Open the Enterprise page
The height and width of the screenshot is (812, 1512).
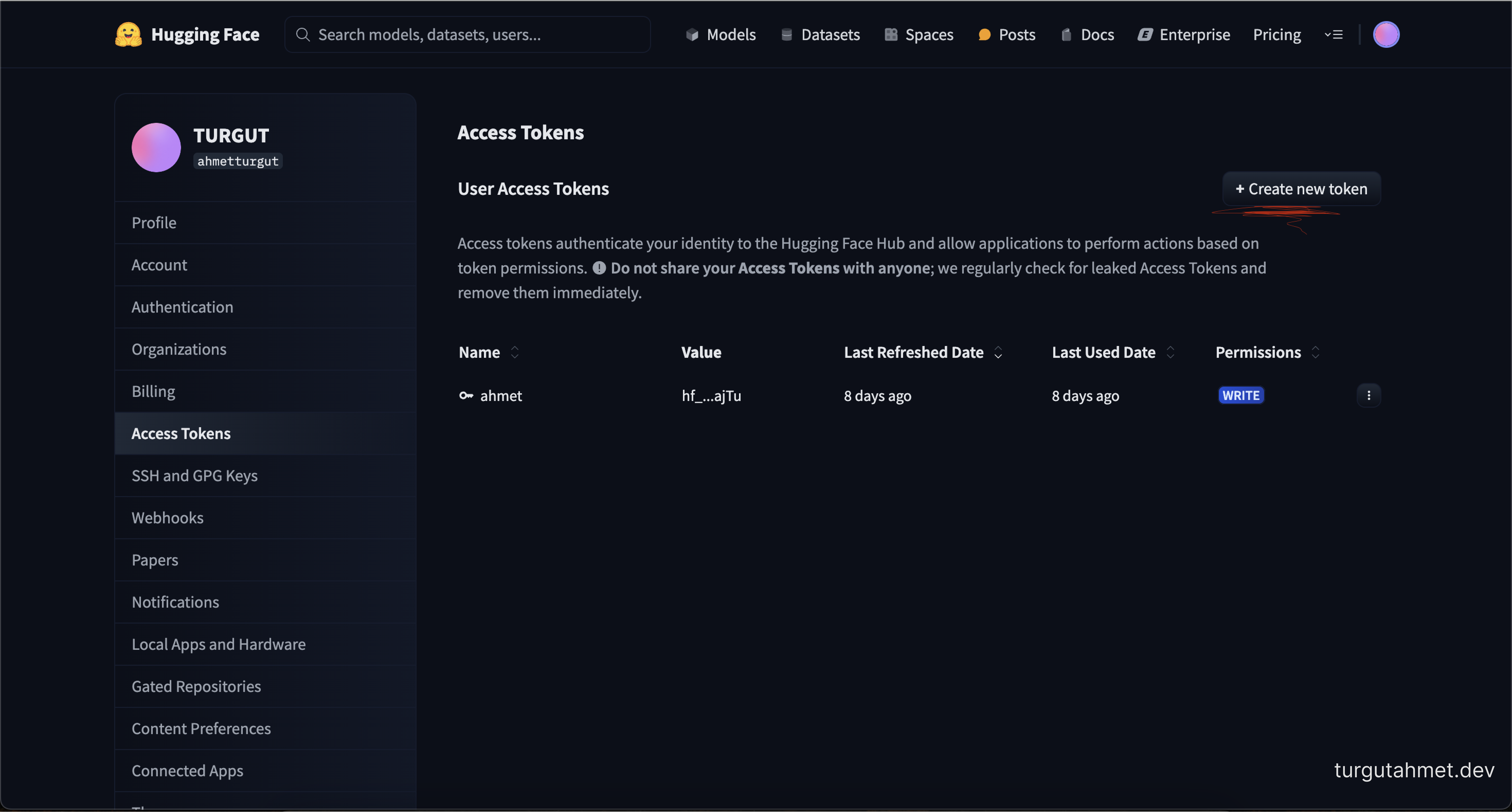[x=1184, y=35]
